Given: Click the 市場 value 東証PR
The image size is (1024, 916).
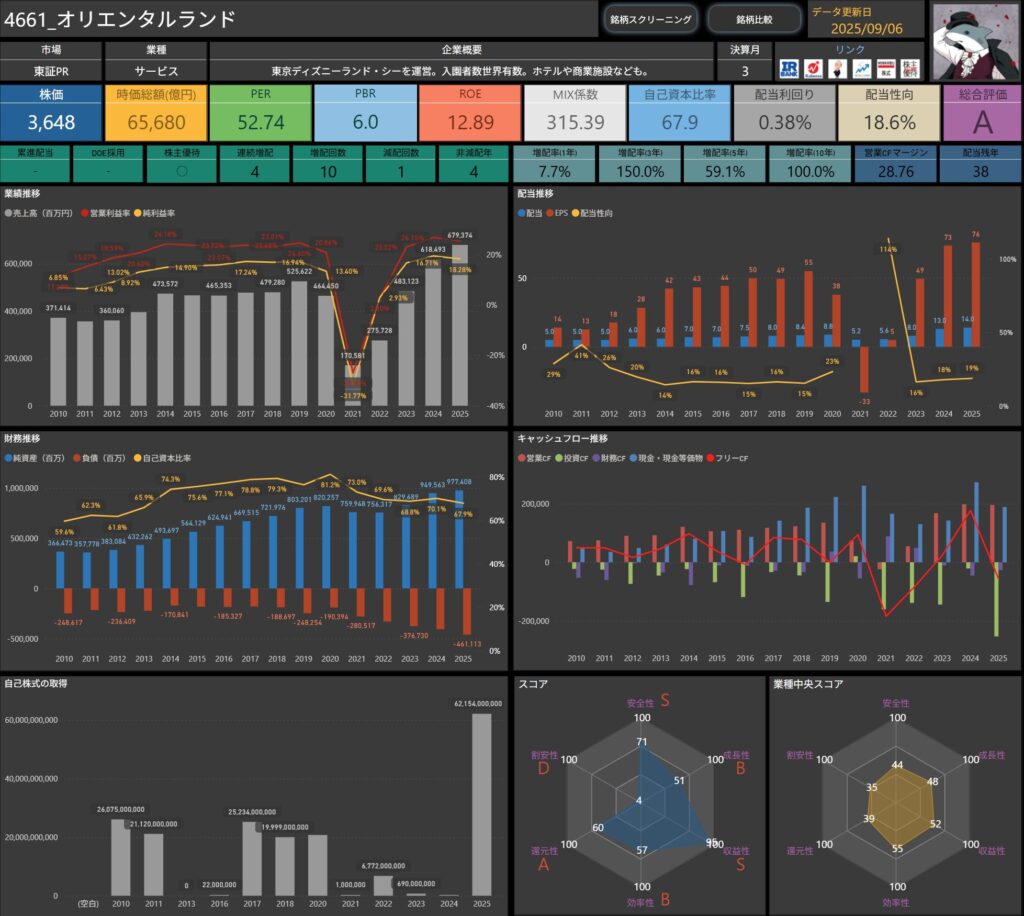Looking at the screenshot, I should point(51,71).
